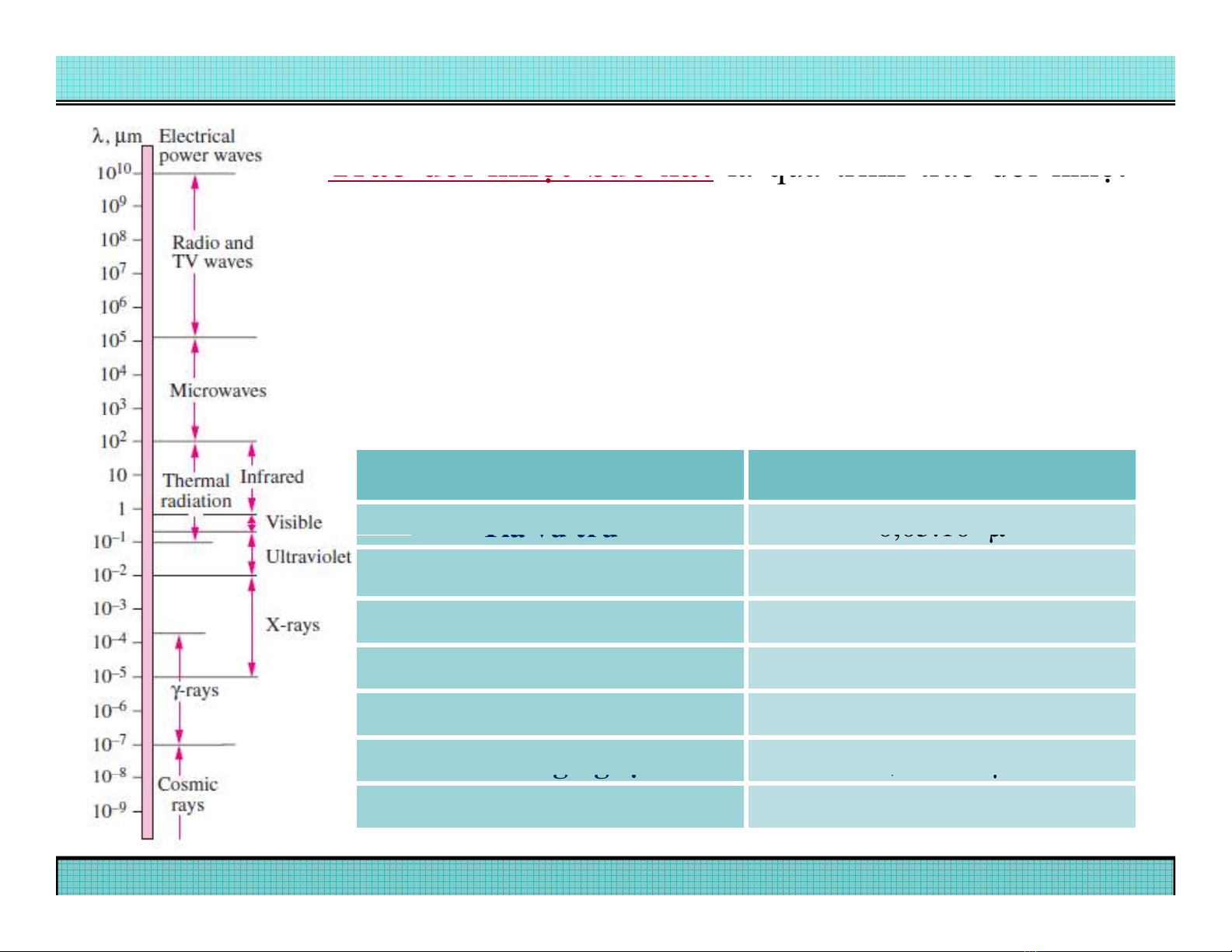The height and width of the screenshot is (952, 1232).
Task: Select the 10^-3 axis value
Action: click(110, 609)
